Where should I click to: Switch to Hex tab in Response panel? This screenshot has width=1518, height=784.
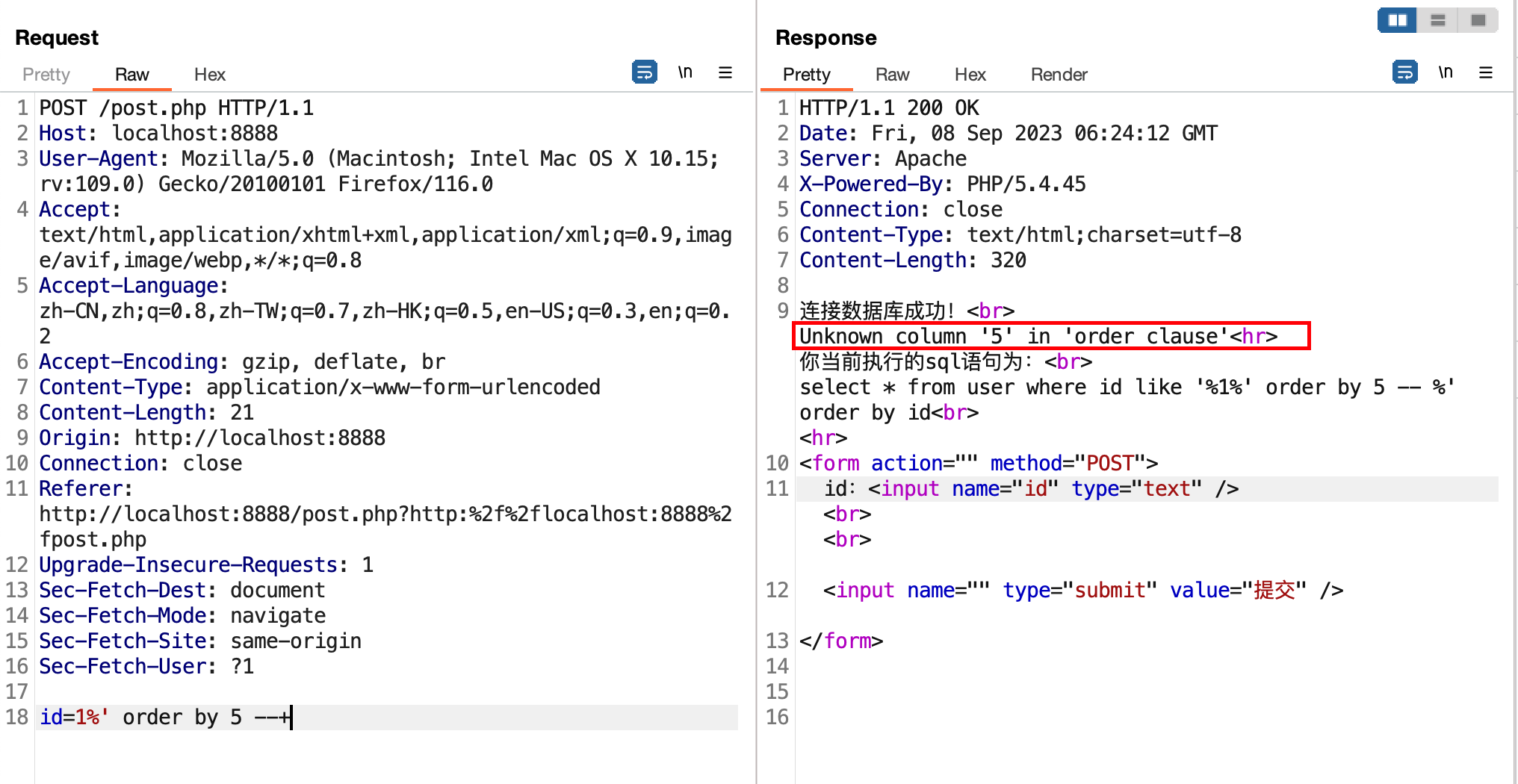pos(970,75)
